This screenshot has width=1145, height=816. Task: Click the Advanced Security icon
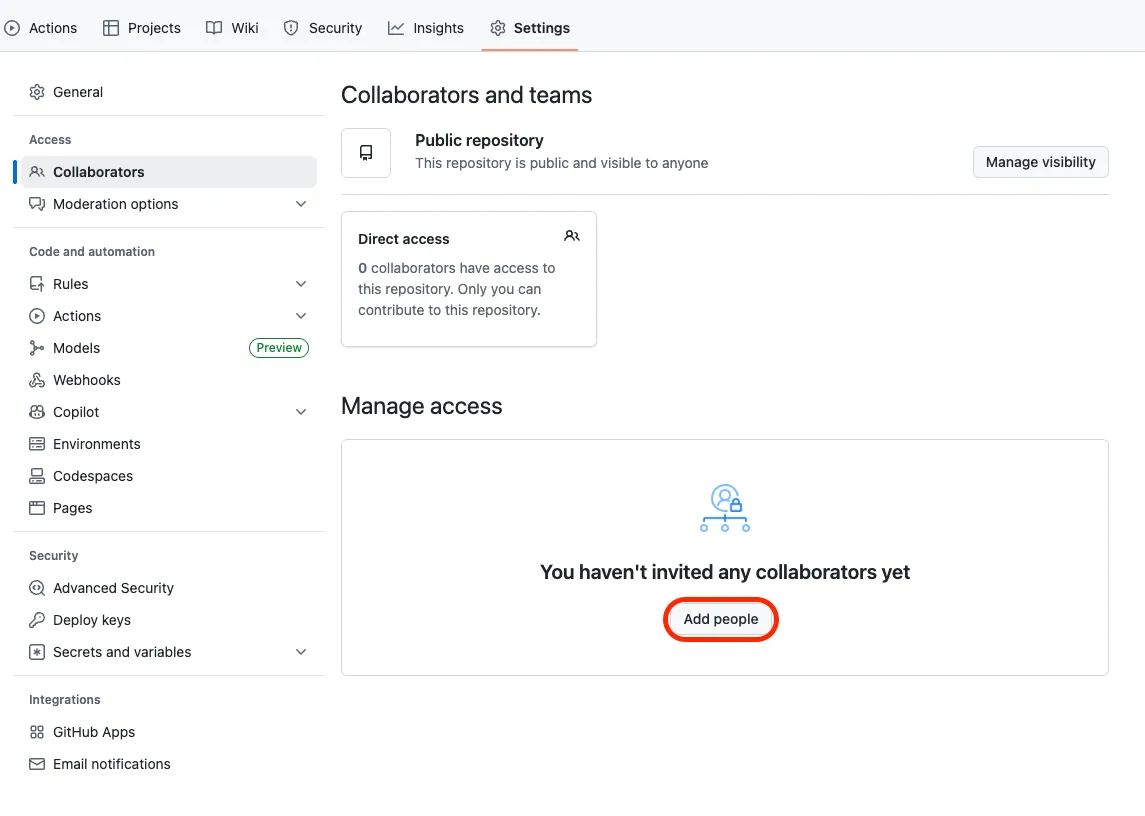(37, 588)
